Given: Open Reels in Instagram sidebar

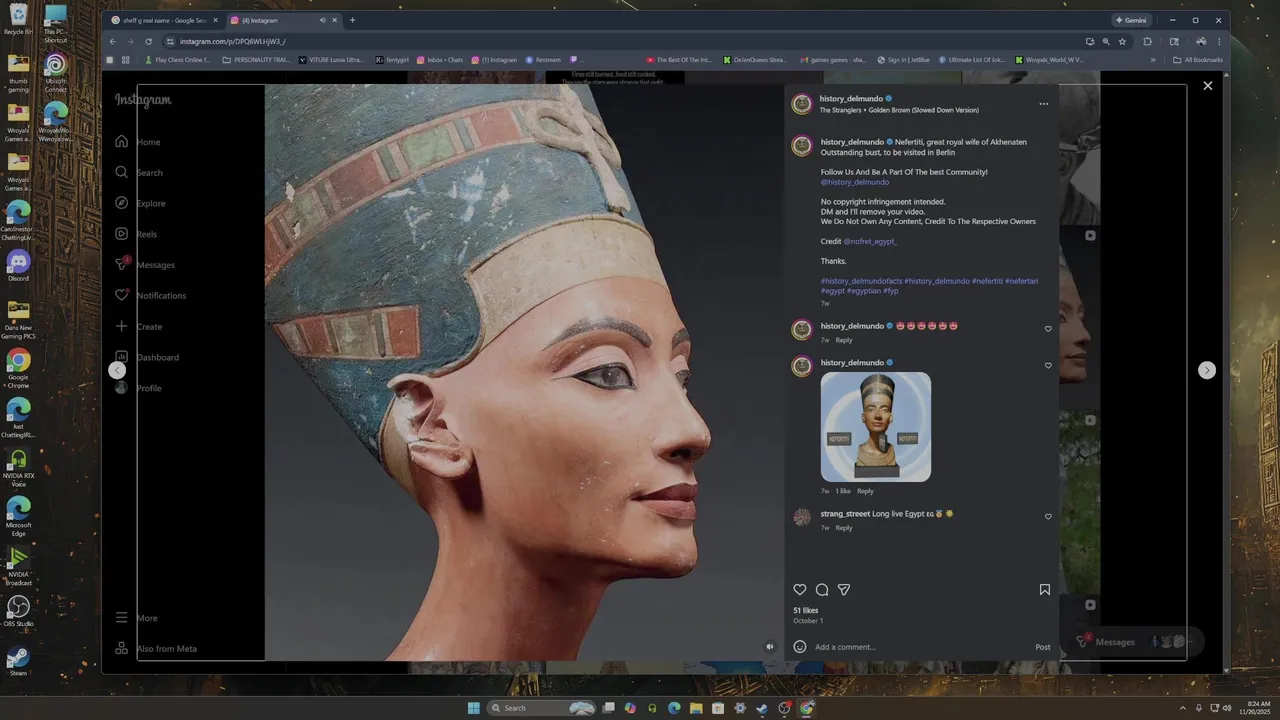Looking at the screenshot, I should point(136,234).
